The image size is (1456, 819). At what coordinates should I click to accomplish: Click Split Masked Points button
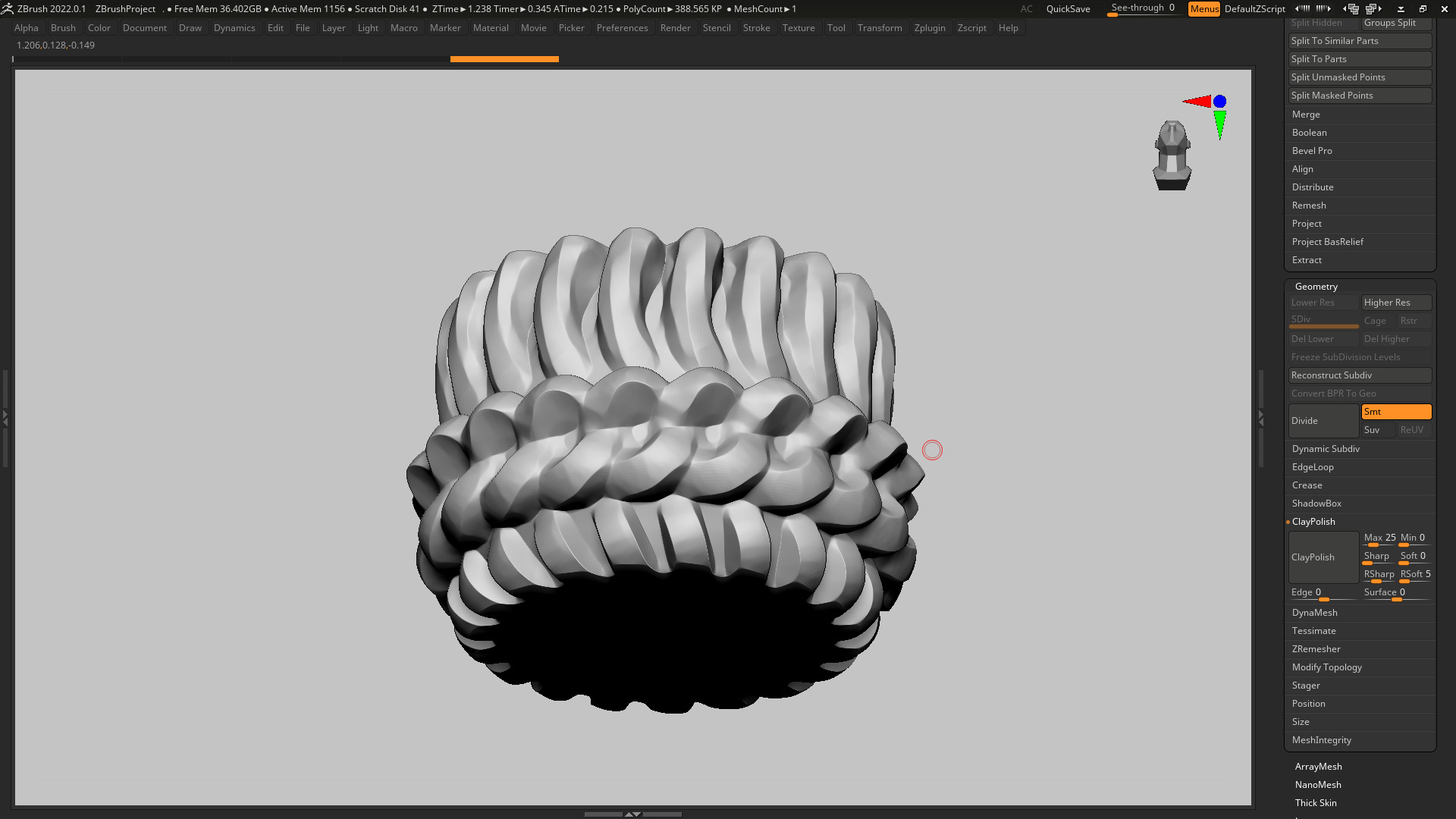coord(1360,96)
